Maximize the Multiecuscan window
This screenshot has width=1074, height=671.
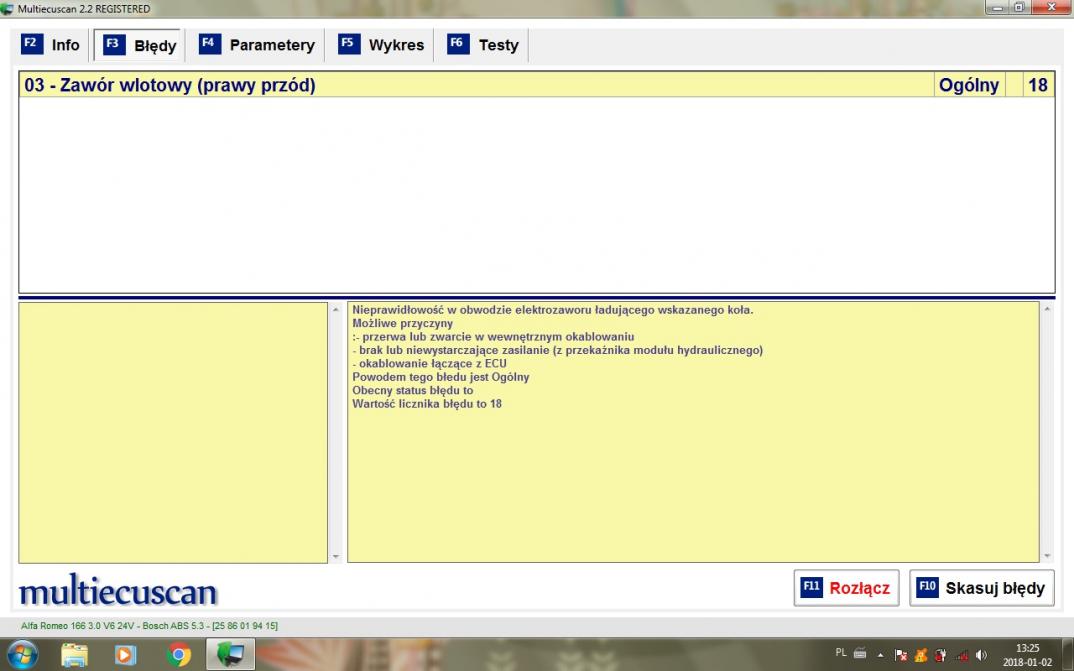pos(1019,8)
